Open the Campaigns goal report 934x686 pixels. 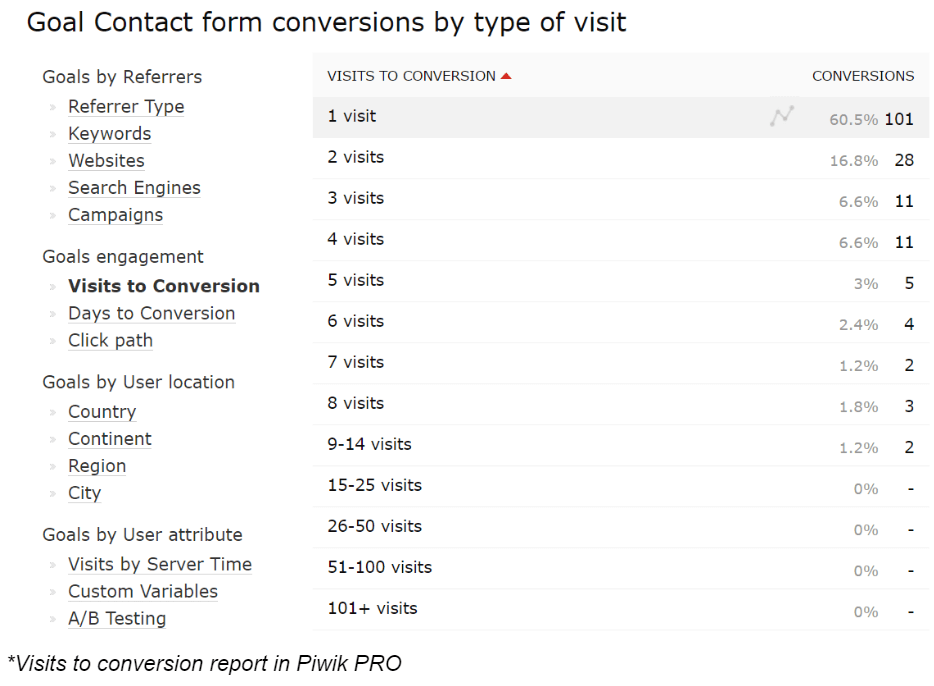pos(116,215)
